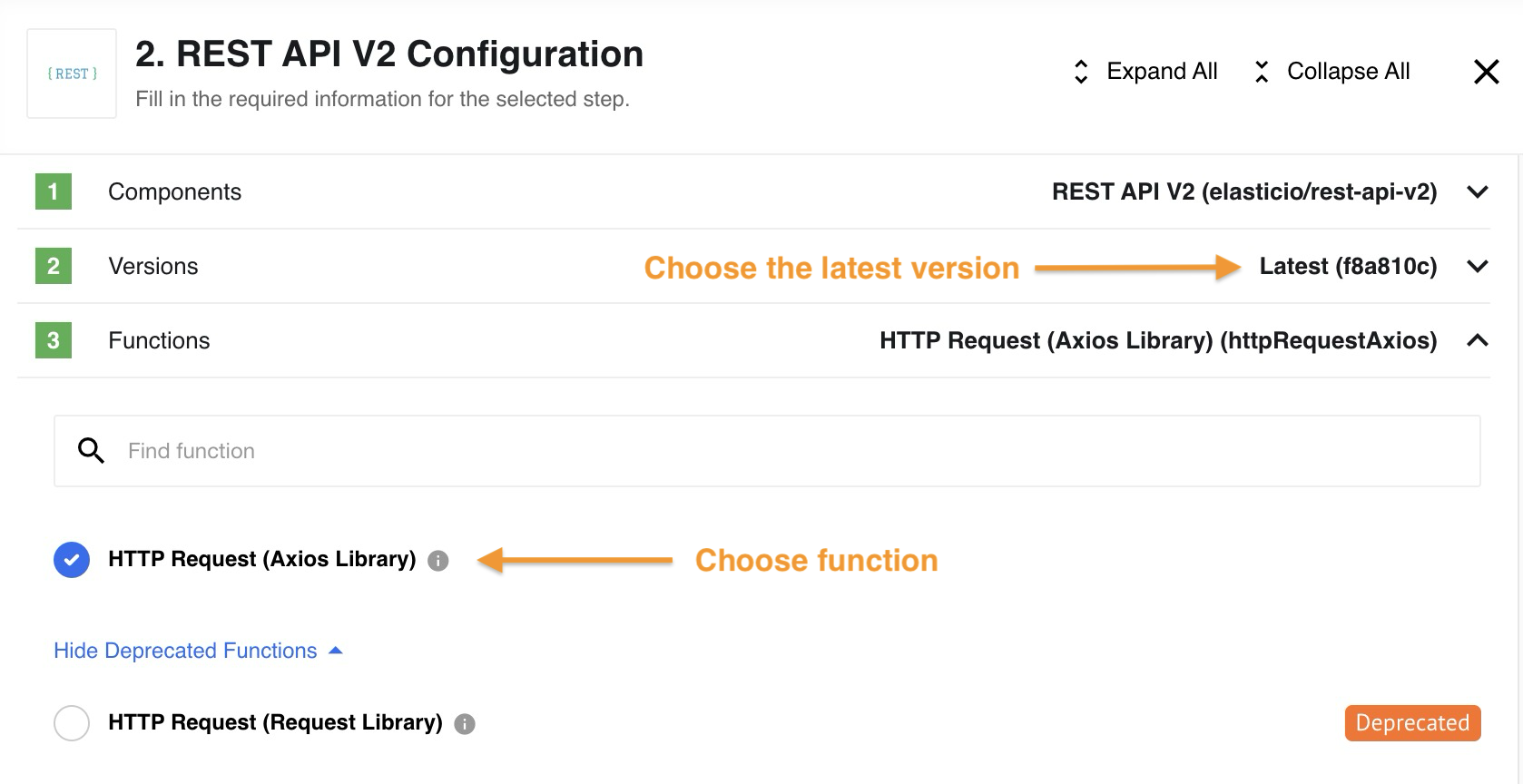Click the Expand All arrows icon

pyautogui.click(x=1081, y=72)
